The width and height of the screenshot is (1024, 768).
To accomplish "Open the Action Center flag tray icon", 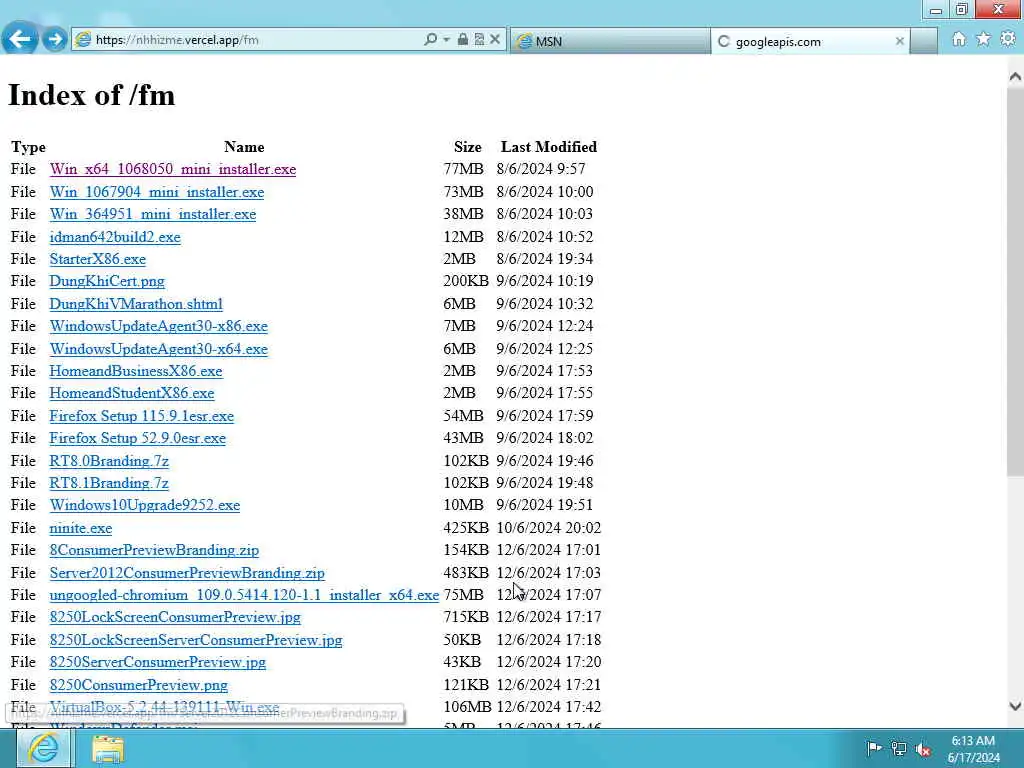I will (x=874, y=748).
